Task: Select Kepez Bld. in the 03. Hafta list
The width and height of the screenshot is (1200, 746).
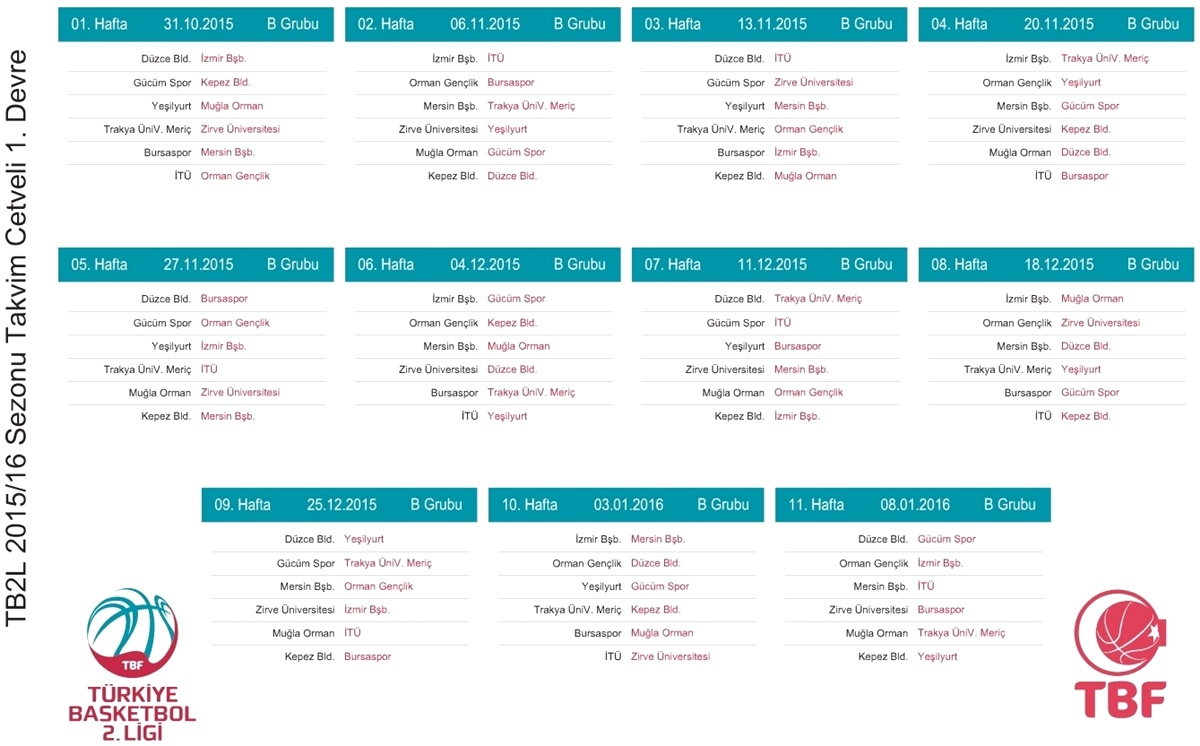Action: 739,176
